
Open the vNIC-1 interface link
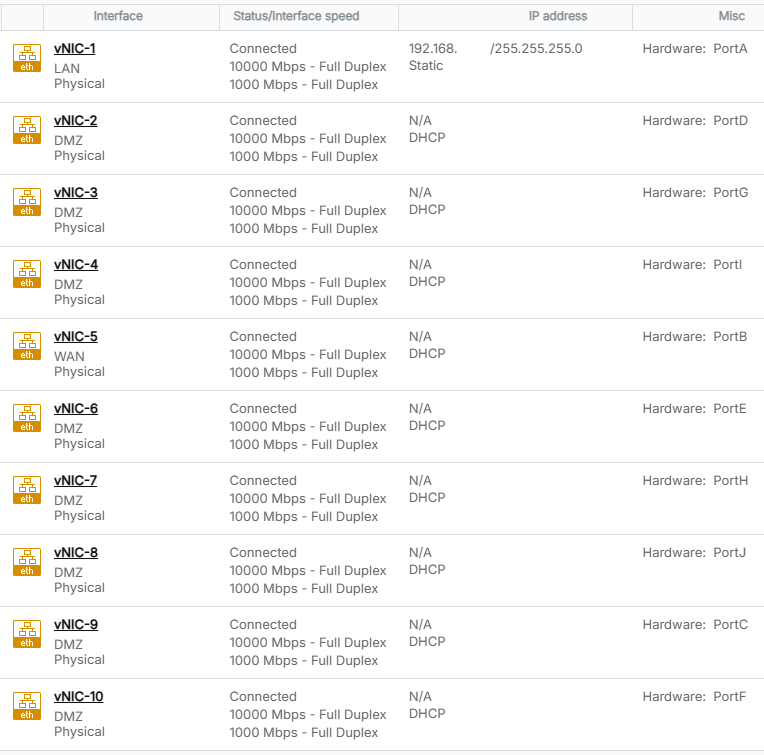click(75, 49)
